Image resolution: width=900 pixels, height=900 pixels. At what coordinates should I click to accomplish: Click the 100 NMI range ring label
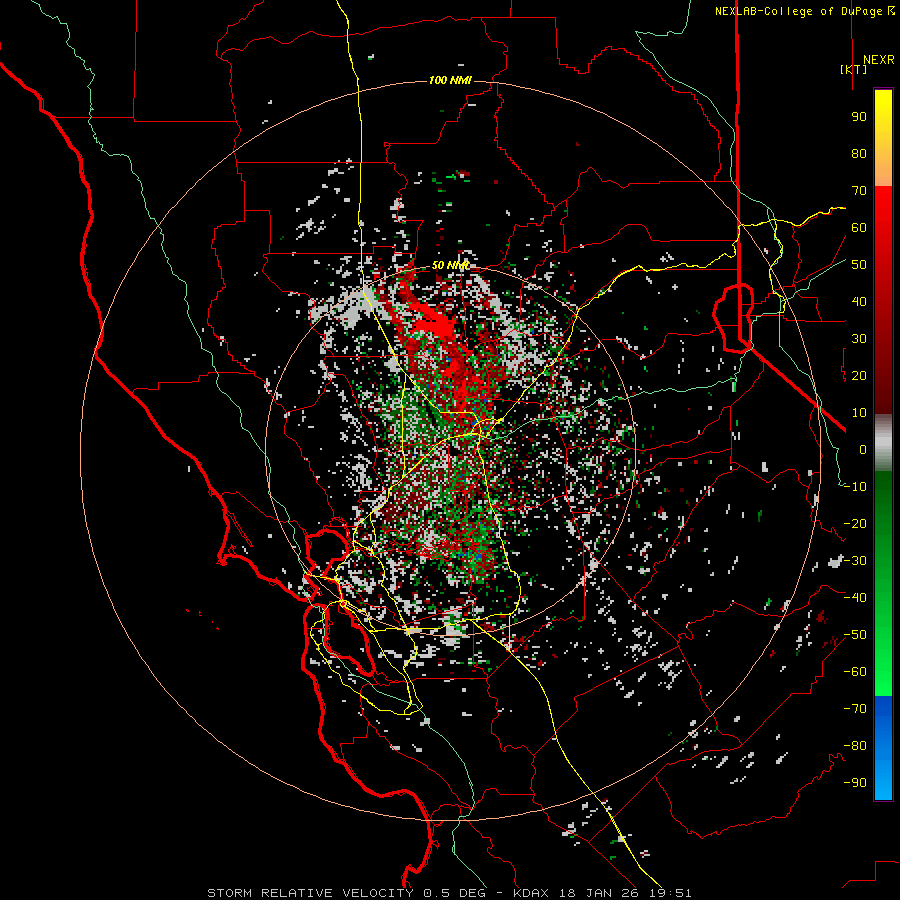click(450, 80)
